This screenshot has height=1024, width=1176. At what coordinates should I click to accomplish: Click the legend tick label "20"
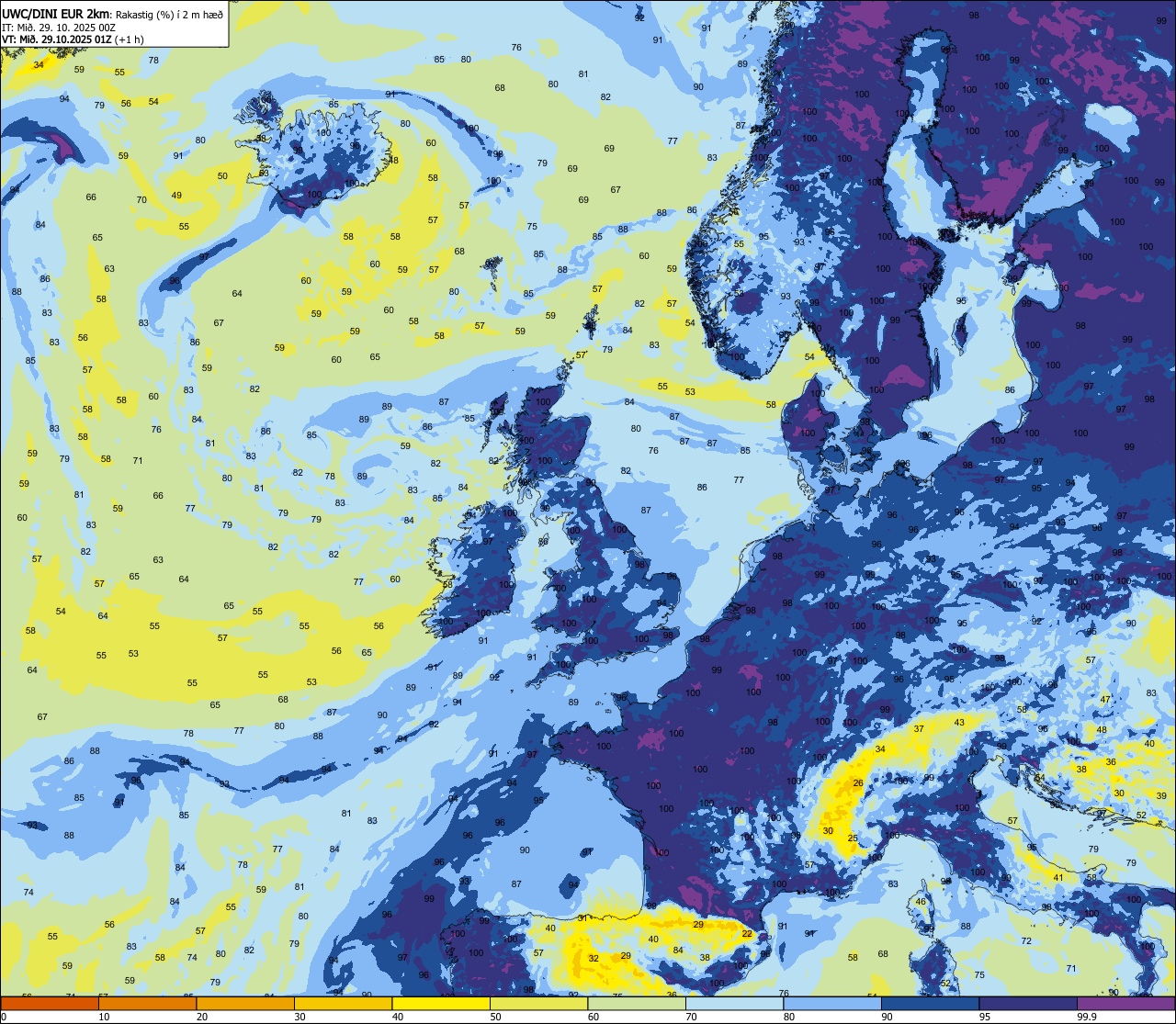pos(201,1017)
